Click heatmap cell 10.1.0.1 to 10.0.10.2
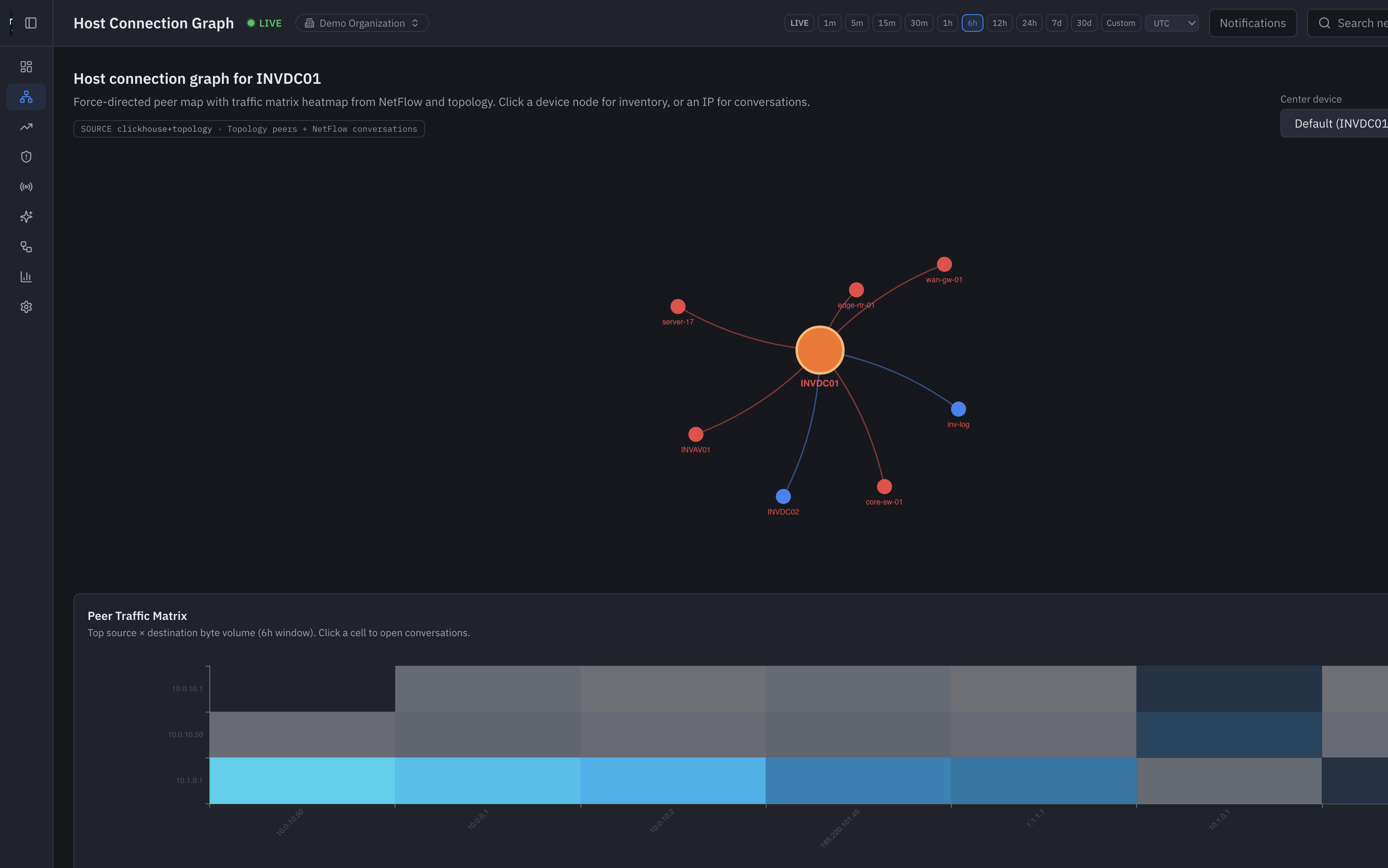 tap(673, 781)
